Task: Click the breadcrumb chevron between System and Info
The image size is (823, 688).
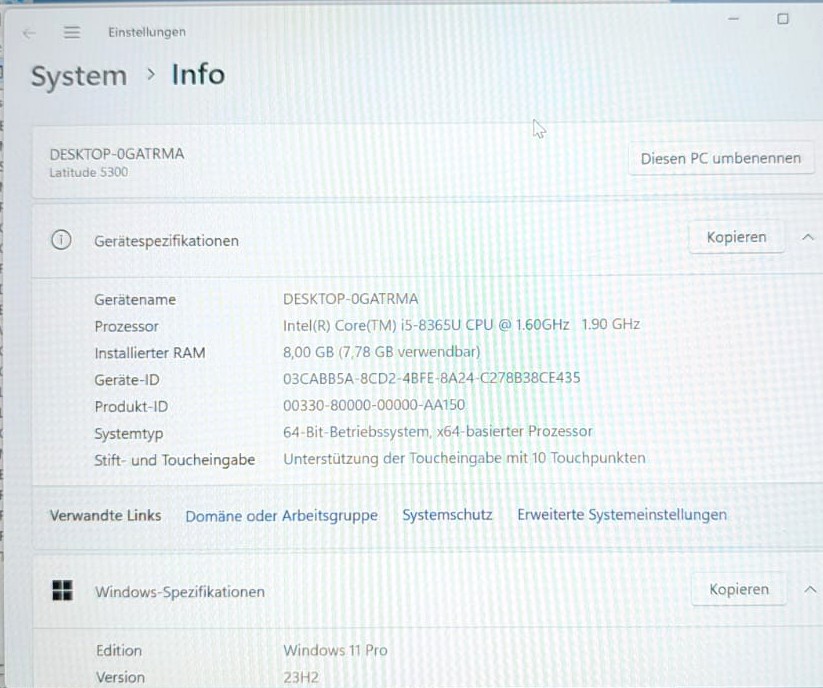Action: pos(151,75)
